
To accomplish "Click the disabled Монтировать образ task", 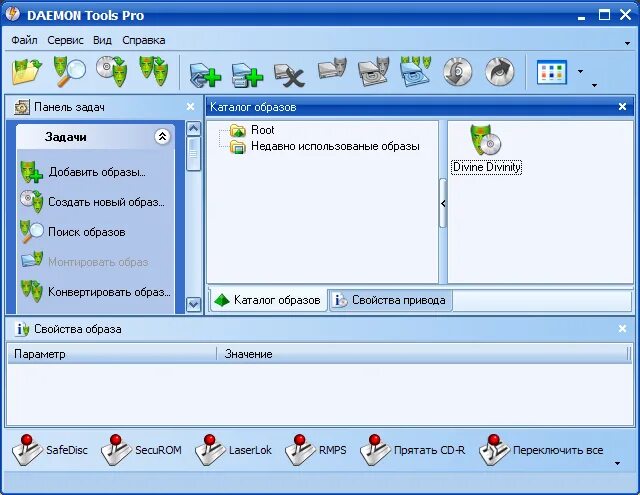I will click(98, 262).
